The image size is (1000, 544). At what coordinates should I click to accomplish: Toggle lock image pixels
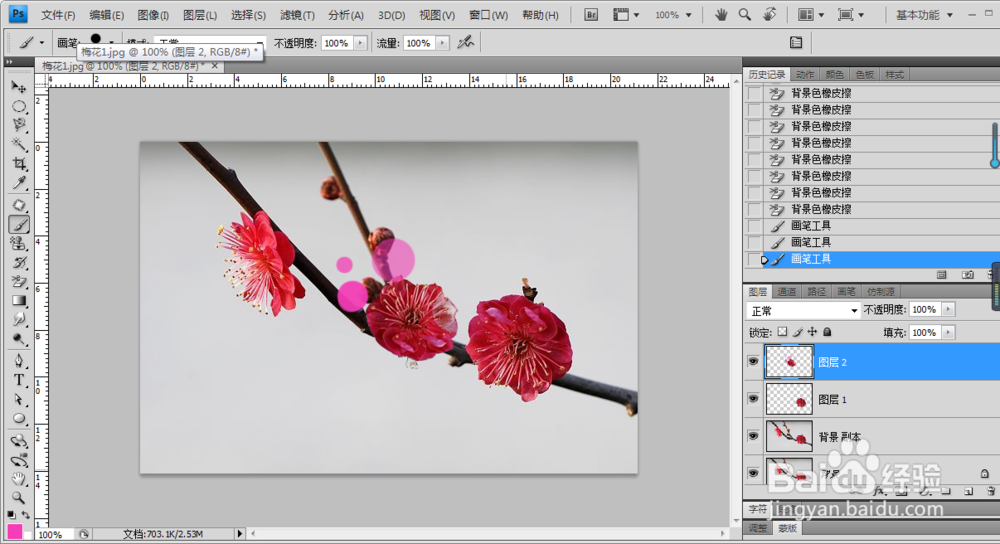[x=797, y=332]
